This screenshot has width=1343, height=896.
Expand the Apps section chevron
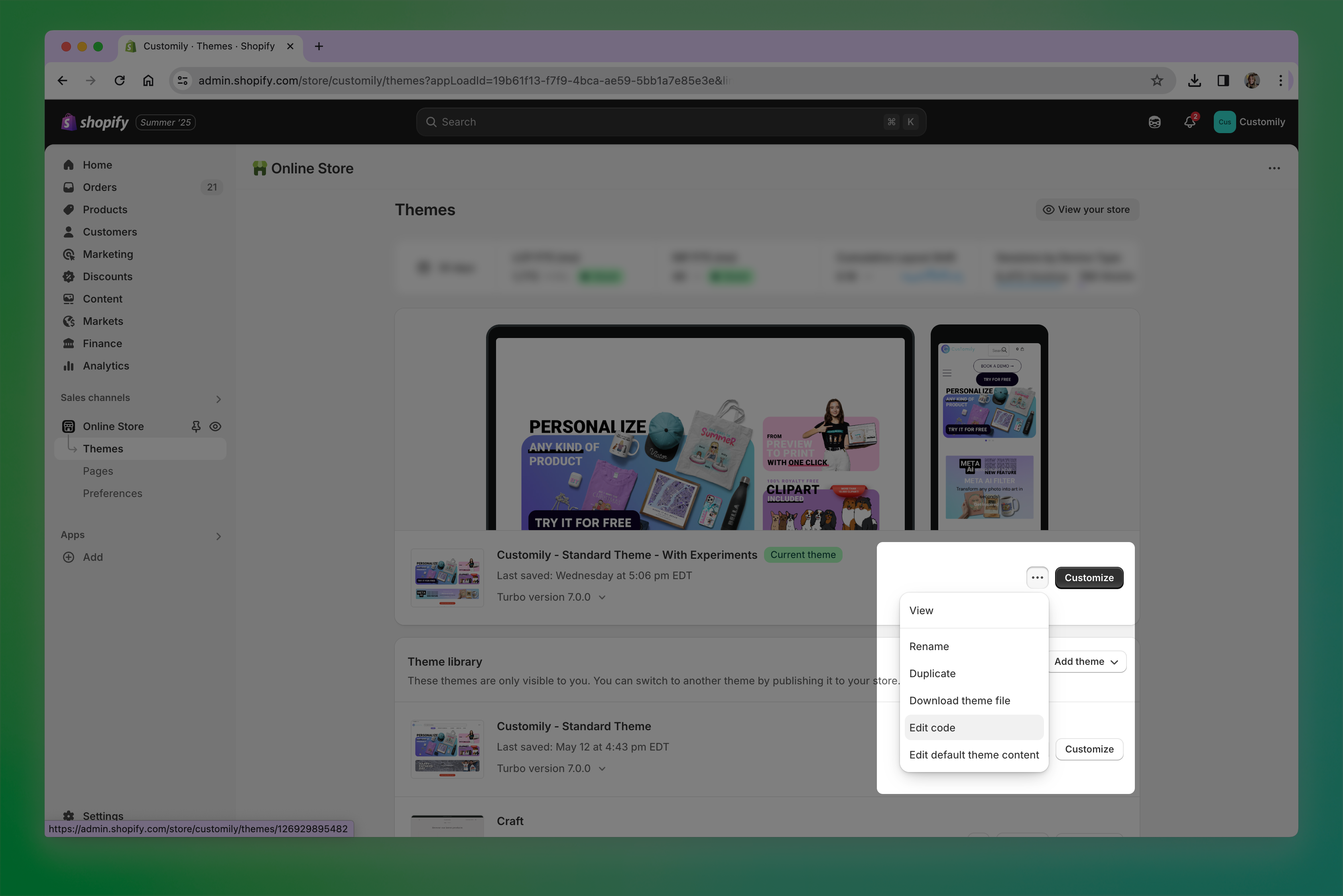218,536
